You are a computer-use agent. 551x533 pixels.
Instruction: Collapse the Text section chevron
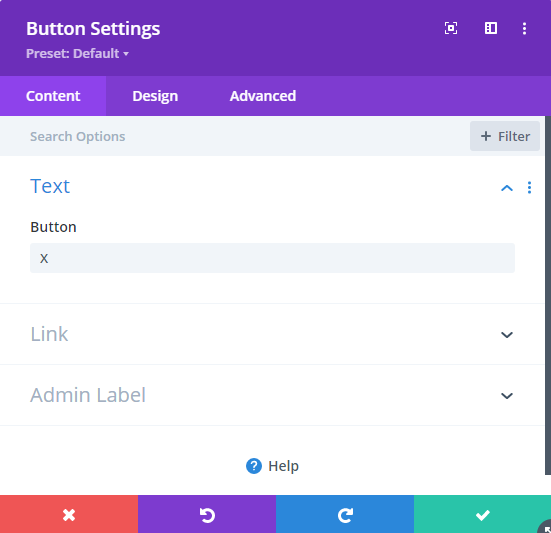[507, 188]
